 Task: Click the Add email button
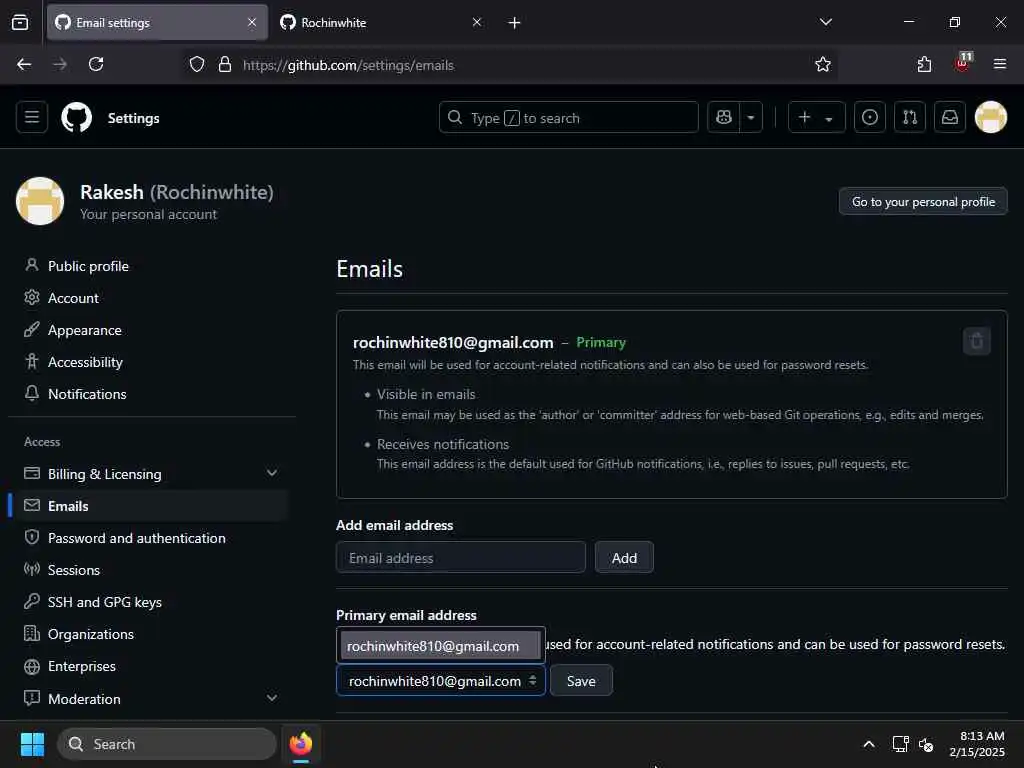(624, 557)
